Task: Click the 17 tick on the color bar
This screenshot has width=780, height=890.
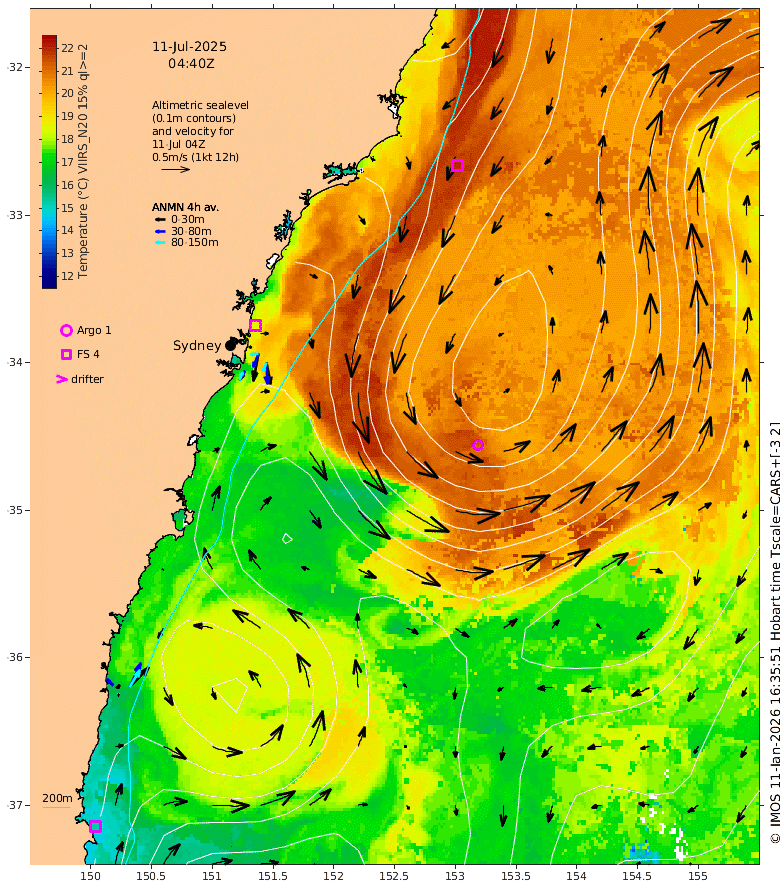Action: point(67,162)
